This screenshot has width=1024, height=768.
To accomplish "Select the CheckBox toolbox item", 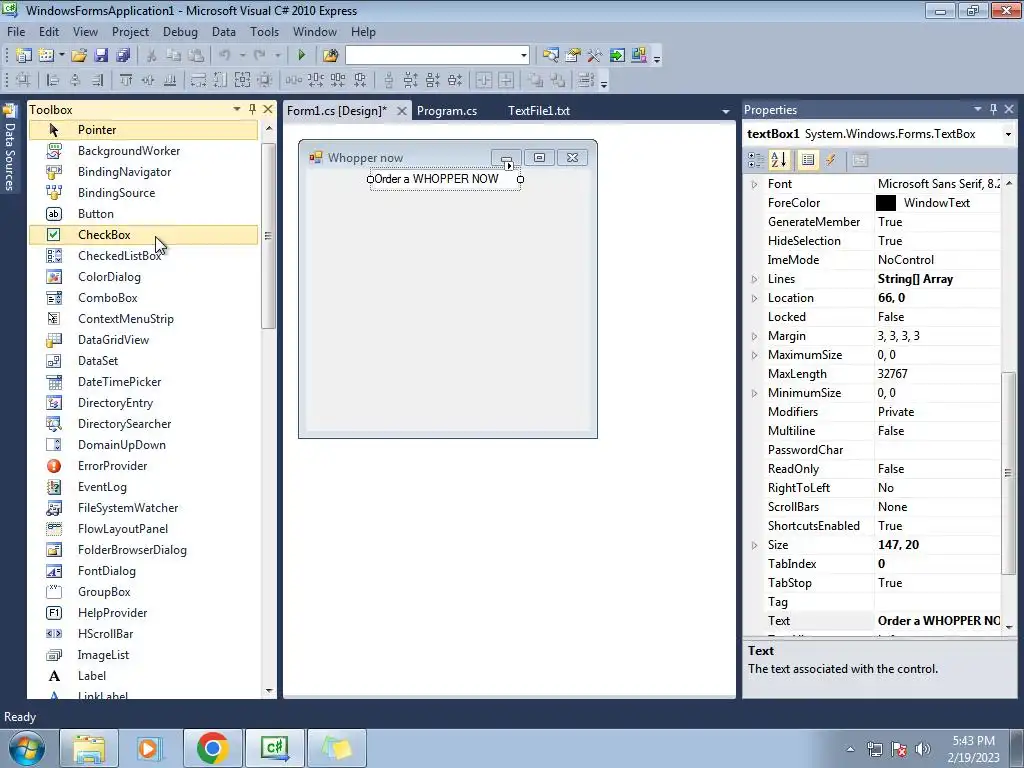I will click(144, 234).
